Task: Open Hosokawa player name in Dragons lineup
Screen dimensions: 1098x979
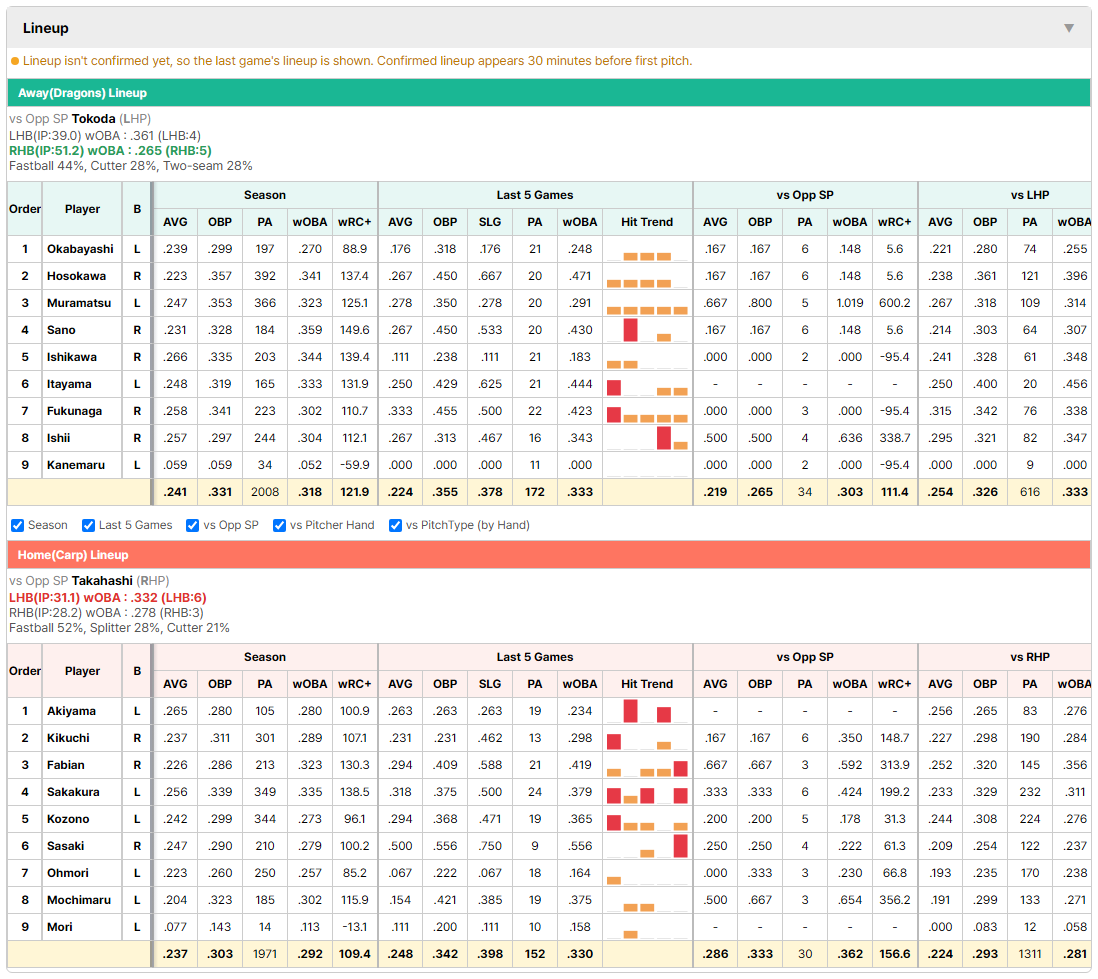Action: coord(76,276)
